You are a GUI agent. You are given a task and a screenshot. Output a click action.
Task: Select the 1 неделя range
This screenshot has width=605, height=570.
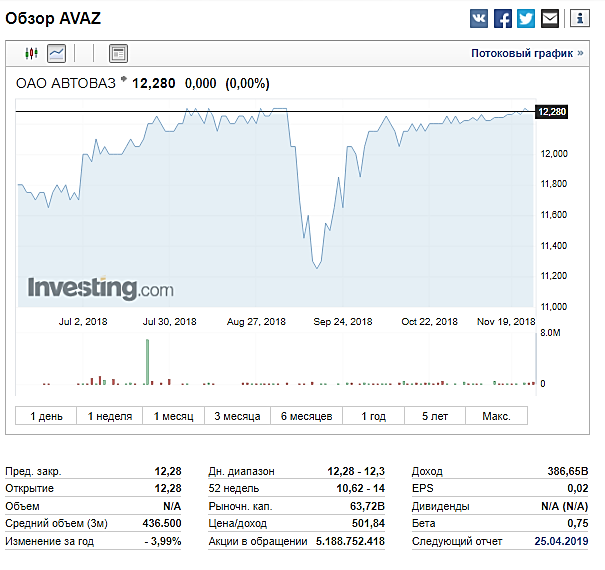point(110,416)
